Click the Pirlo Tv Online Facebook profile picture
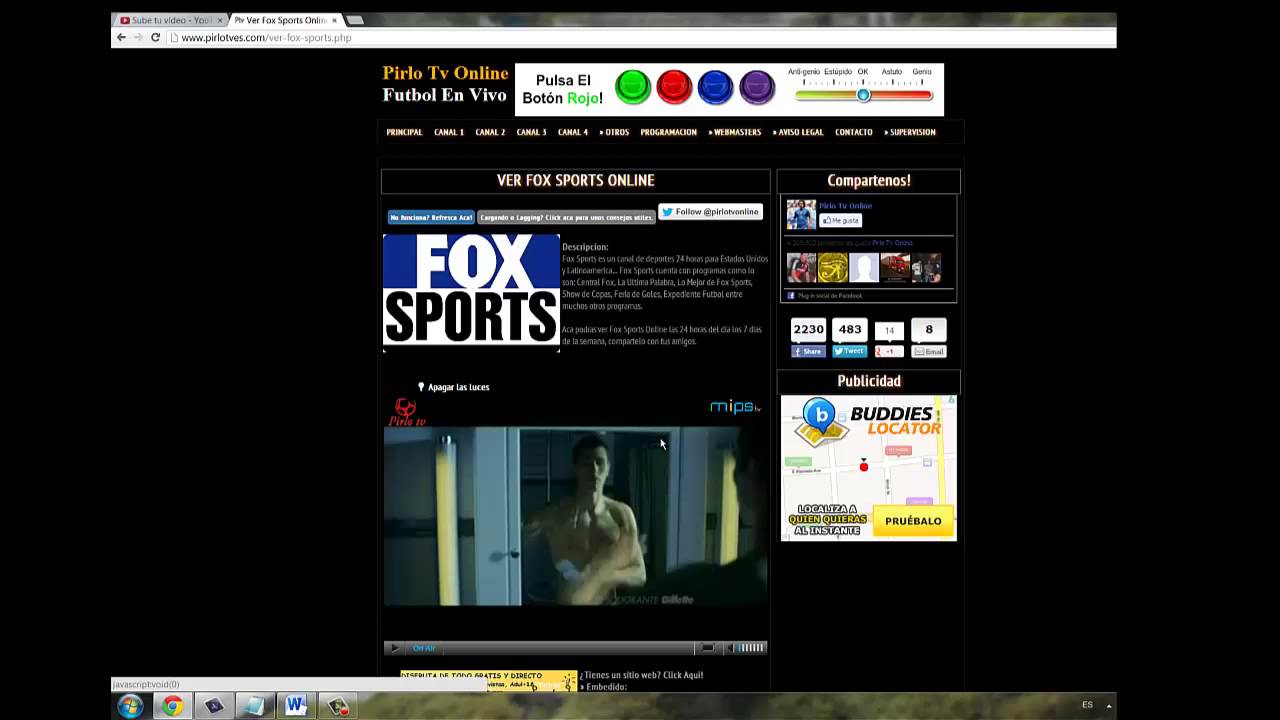Viewport: 1280px width, 720px height. (x=801, y=214)
